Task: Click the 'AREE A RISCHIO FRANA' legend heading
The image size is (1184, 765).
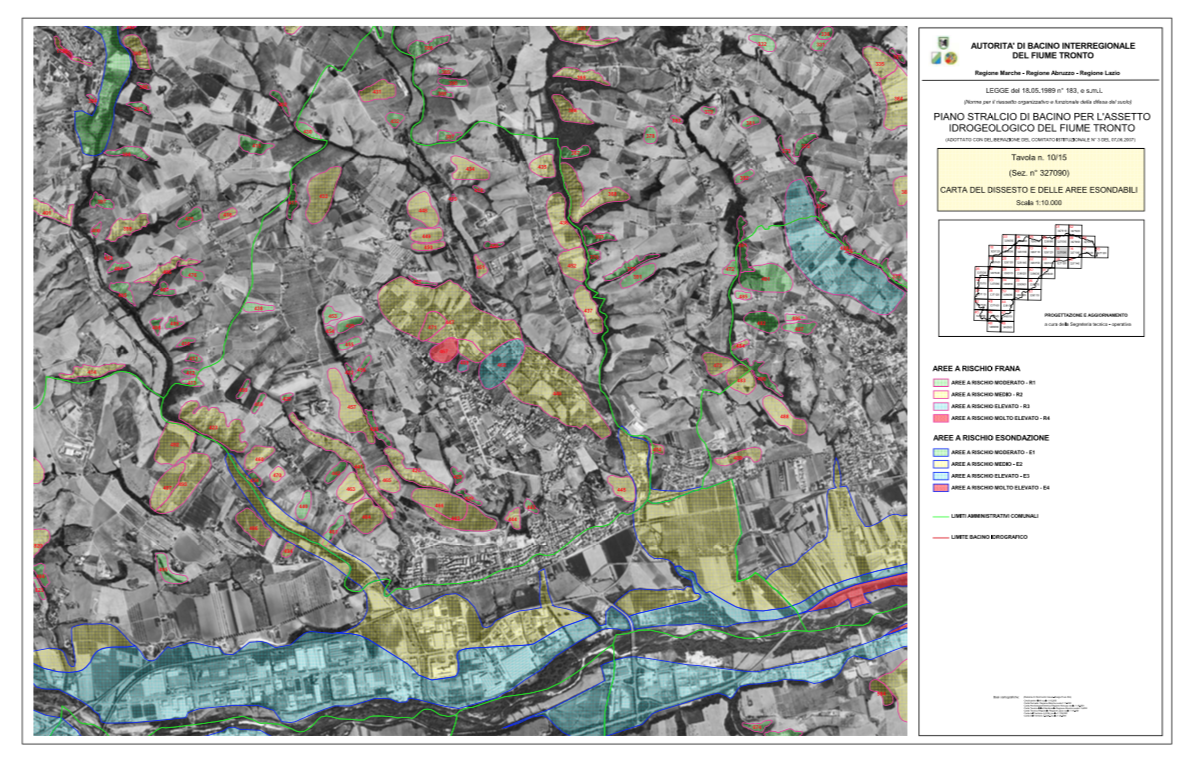Action: [x=976, y=369]
